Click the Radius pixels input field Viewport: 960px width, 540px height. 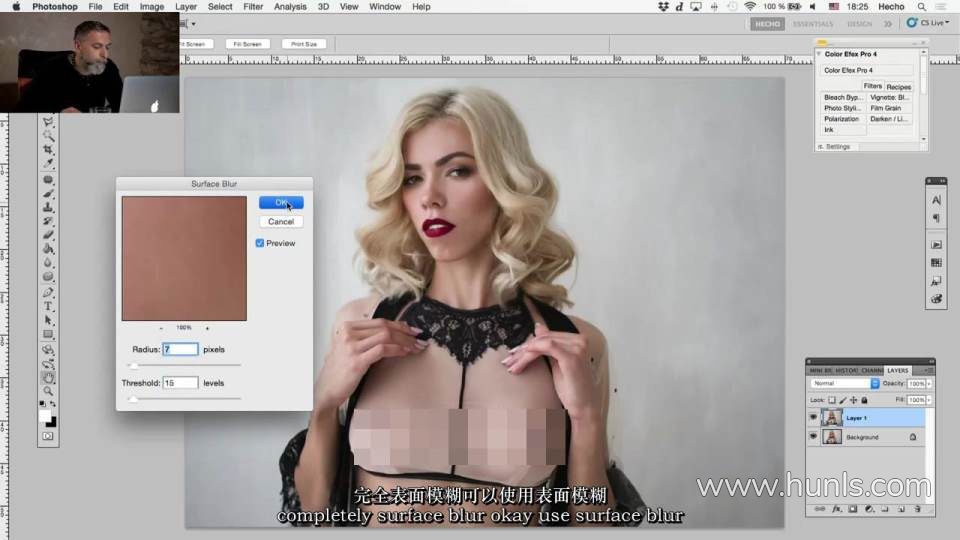click(180, 350)
